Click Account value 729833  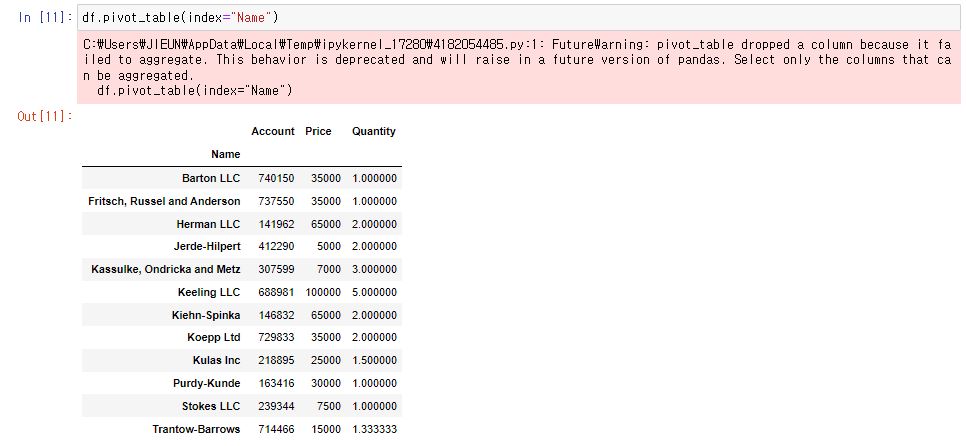click(276, 338)
